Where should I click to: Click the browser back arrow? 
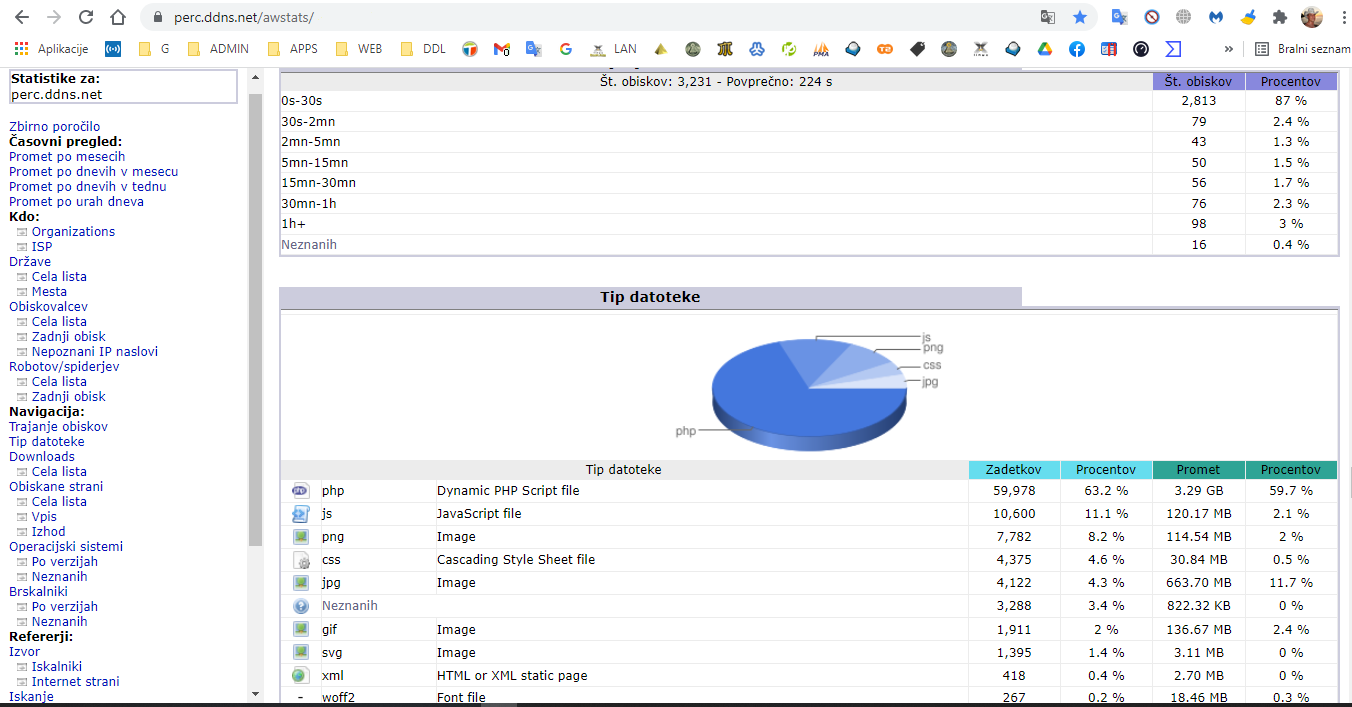[x=22, y=17]
